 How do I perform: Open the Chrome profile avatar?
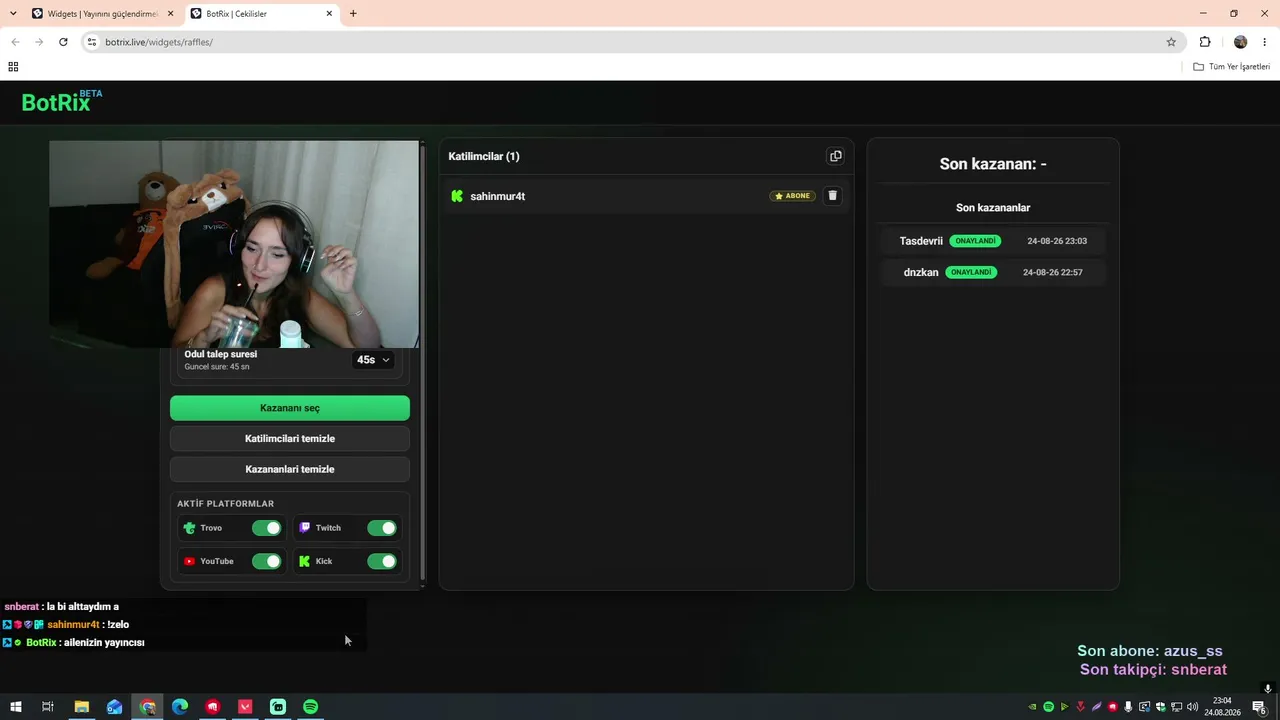coord(1241,42)
